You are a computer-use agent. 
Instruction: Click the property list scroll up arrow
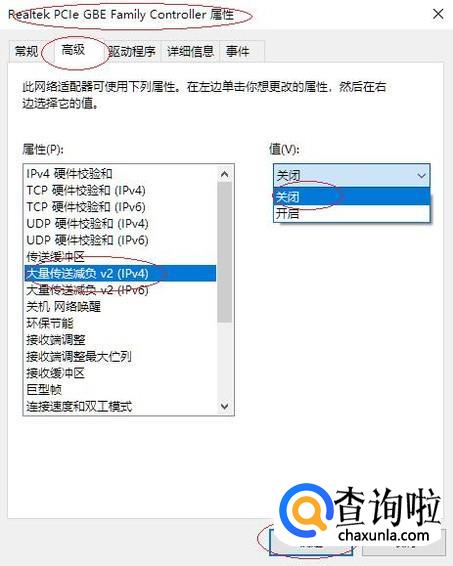225,174
